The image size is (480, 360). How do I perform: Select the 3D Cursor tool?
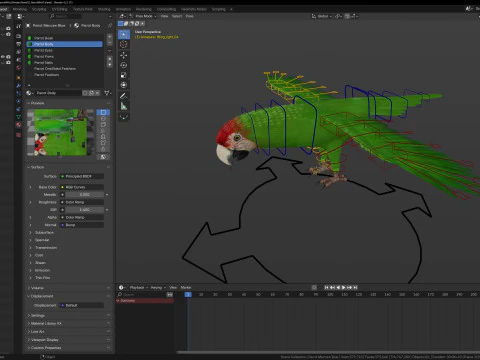click(124, 44)
